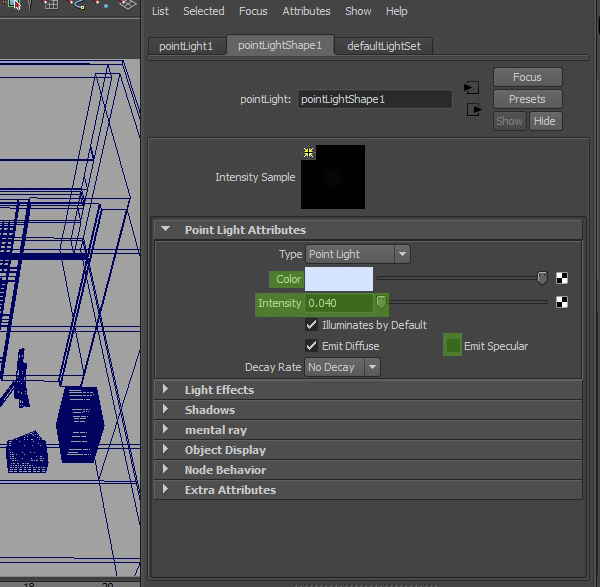Open the light Color swatch
The height and width of the screenshot is (587, 600).
[339, 279]
